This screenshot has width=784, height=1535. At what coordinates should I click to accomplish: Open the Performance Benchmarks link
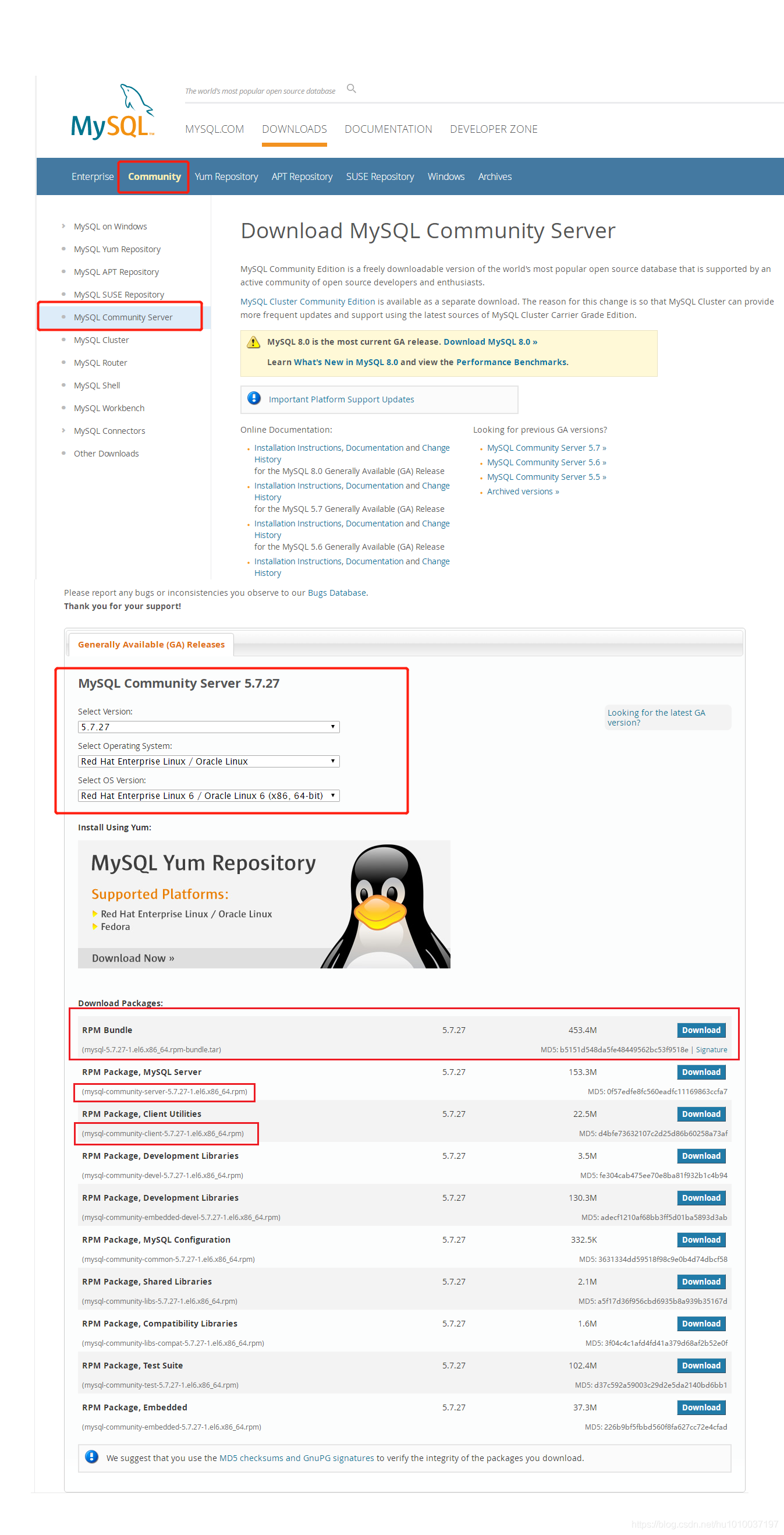point(511,362)
